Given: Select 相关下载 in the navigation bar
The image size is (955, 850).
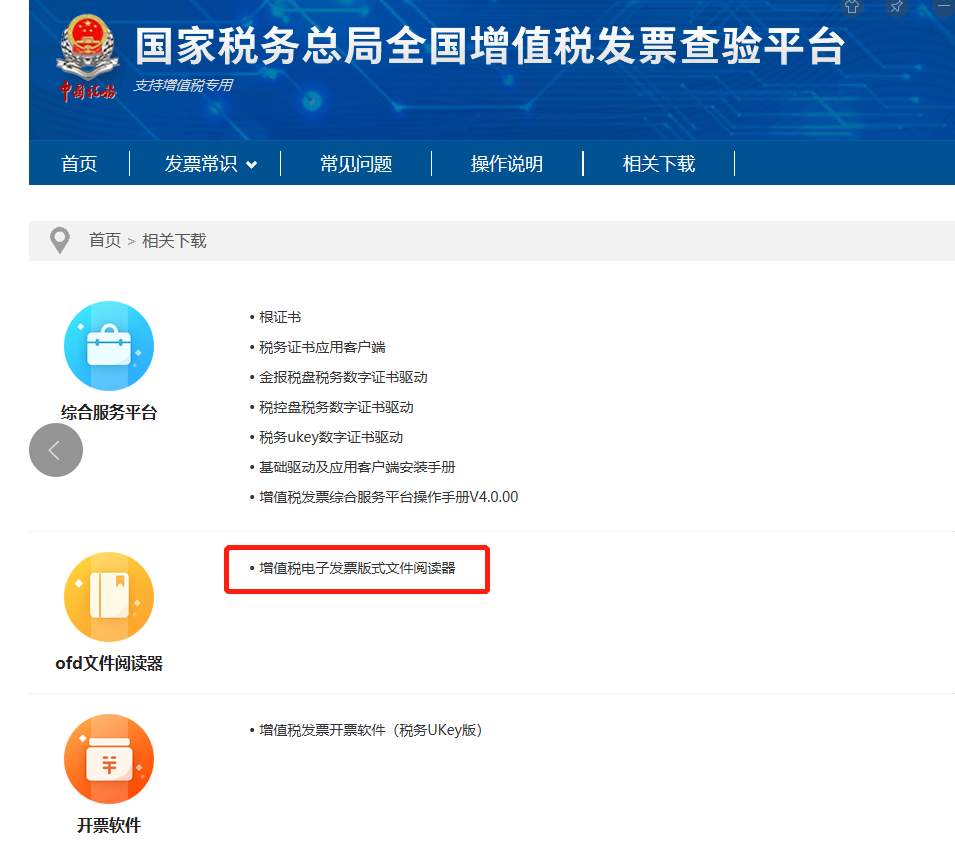Looking at the screenshot, I should (x=659, y=164).
